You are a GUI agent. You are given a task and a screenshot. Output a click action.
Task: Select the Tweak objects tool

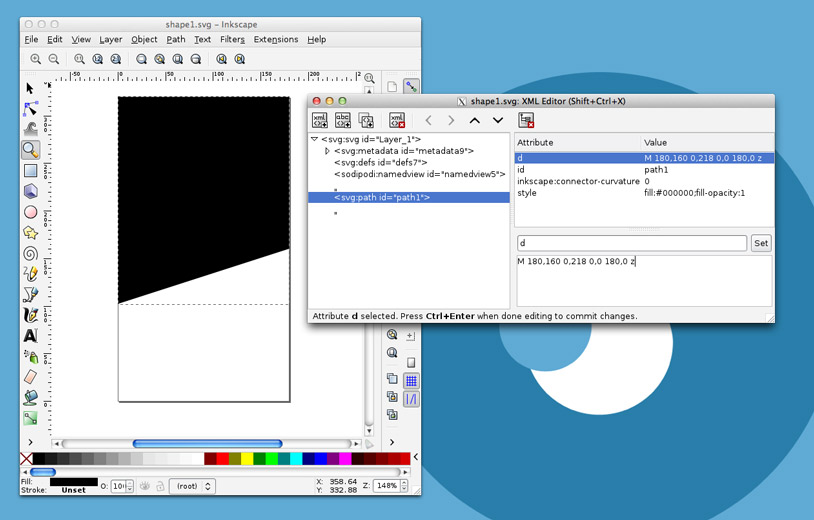pos(30,129)
